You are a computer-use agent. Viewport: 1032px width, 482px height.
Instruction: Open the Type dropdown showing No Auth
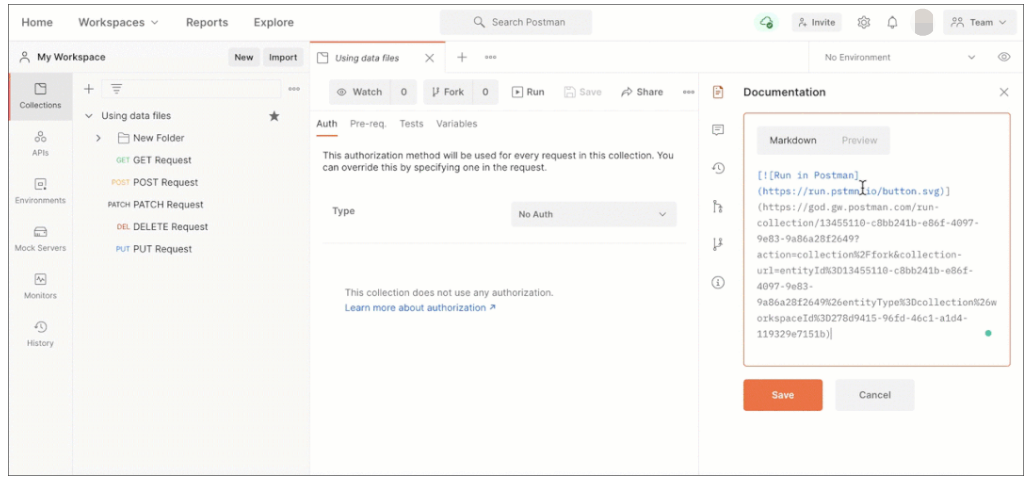593,214
